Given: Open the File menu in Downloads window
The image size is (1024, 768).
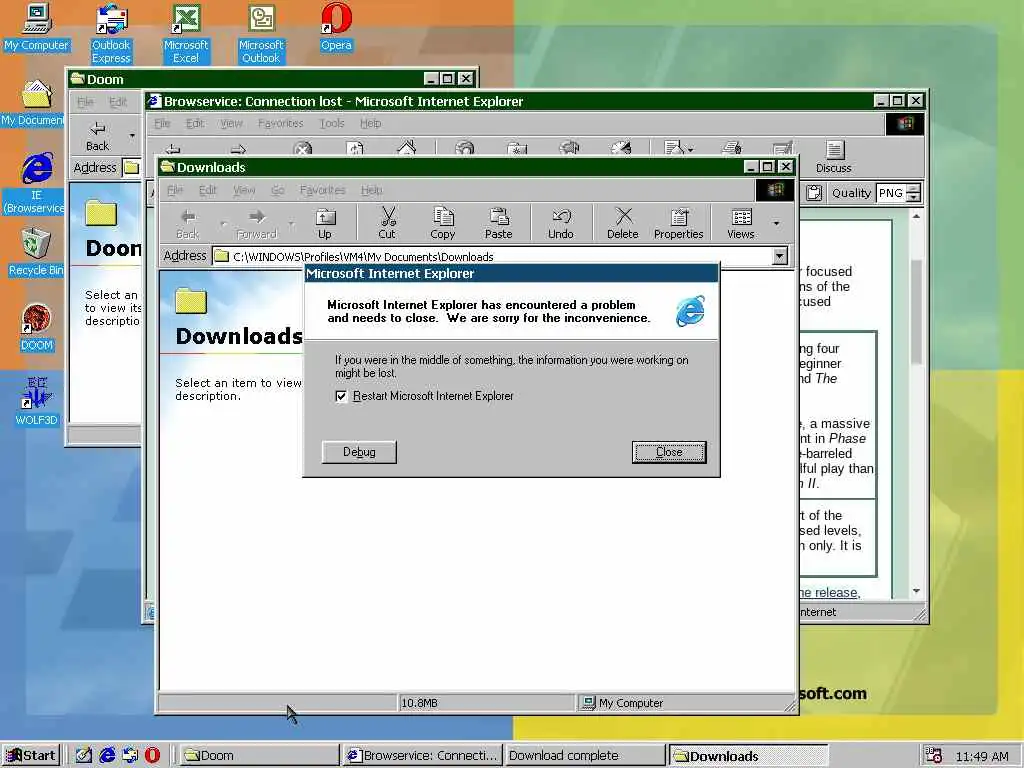Looking at the screenshot, I should tap(175, 190).
